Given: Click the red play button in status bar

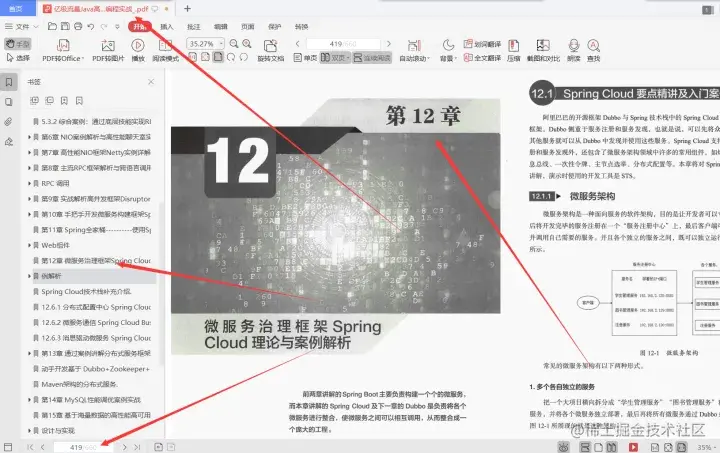Looking at the screenshot, I should coord(633,447).
